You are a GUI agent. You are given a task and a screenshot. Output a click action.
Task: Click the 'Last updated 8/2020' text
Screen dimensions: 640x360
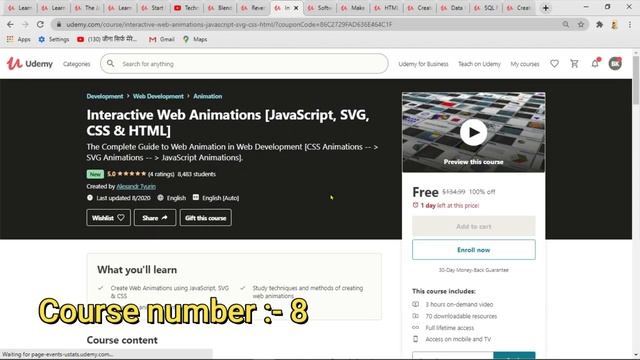(123, 198)
